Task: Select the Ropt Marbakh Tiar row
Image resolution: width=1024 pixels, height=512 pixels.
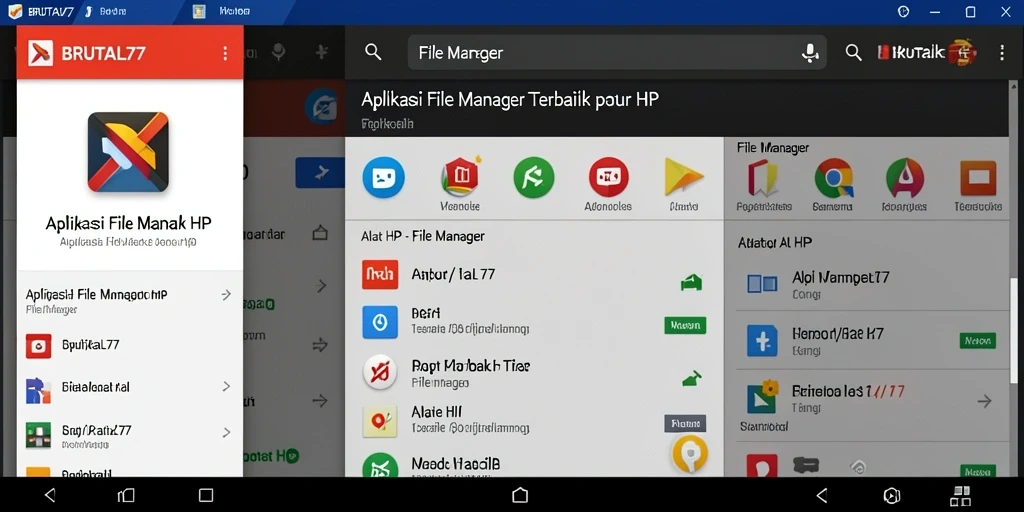Action: point(534,372)
